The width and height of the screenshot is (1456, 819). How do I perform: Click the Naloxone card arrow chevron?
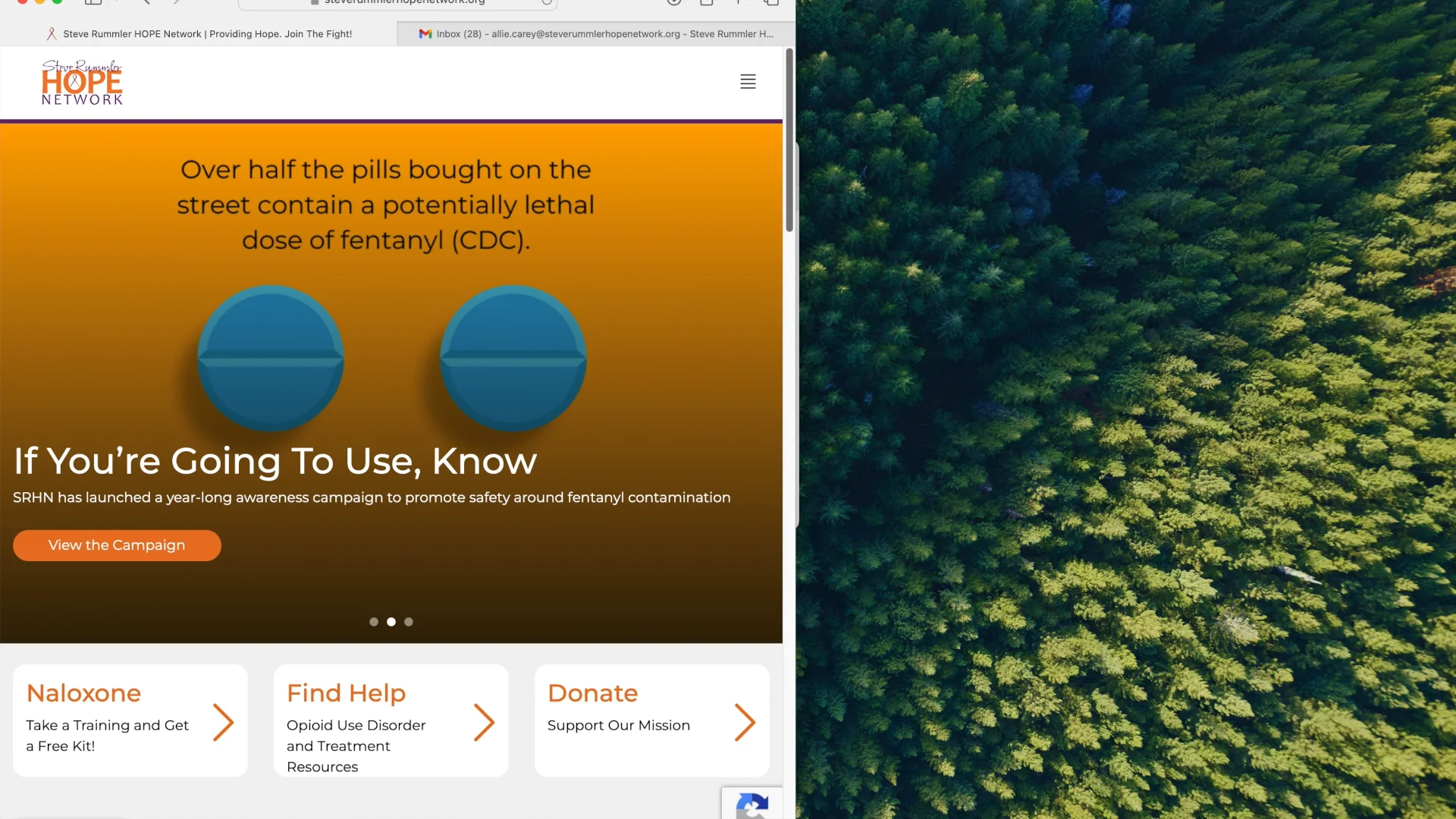click(223, 722)
